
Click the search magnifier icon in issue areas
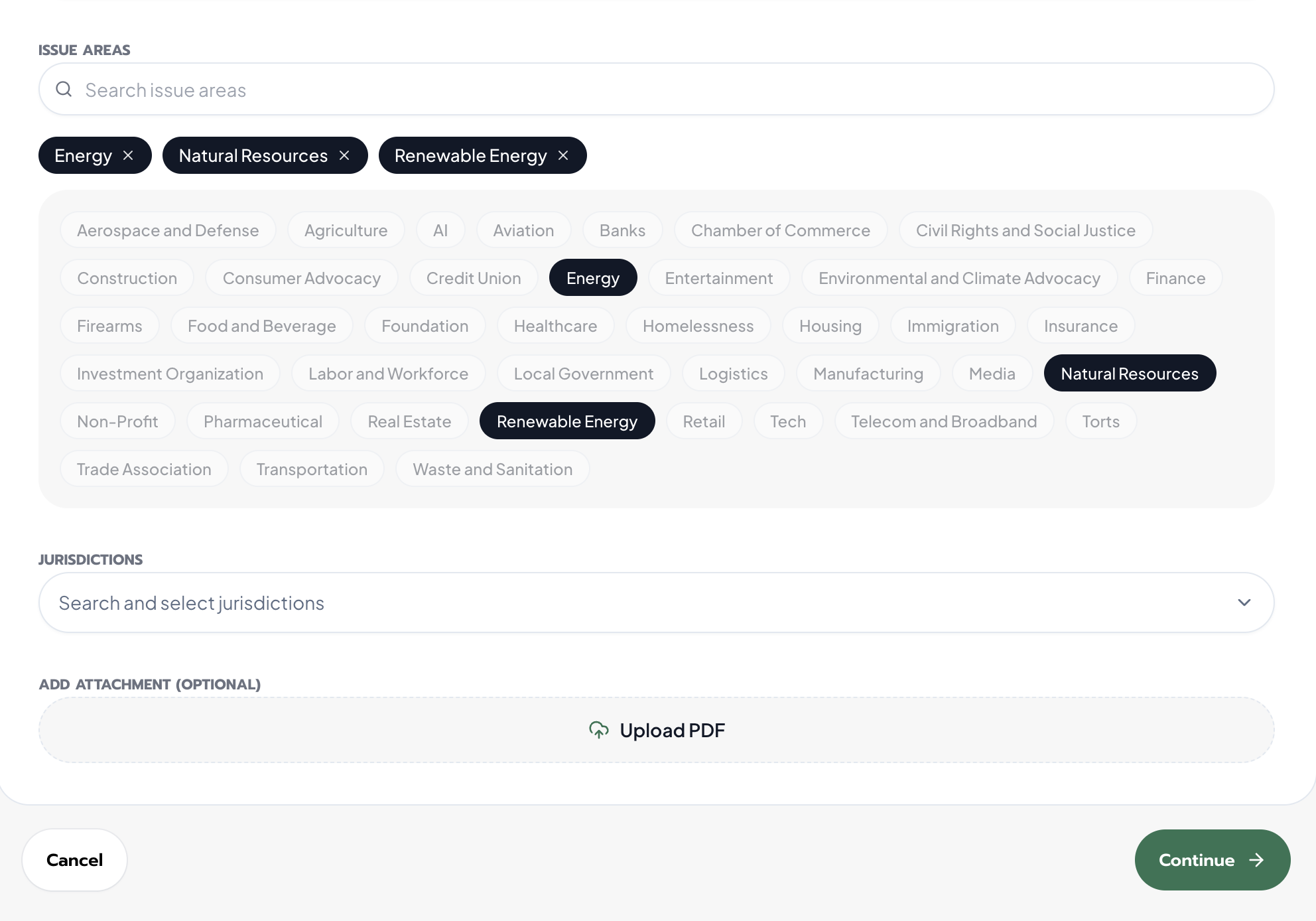64,89
